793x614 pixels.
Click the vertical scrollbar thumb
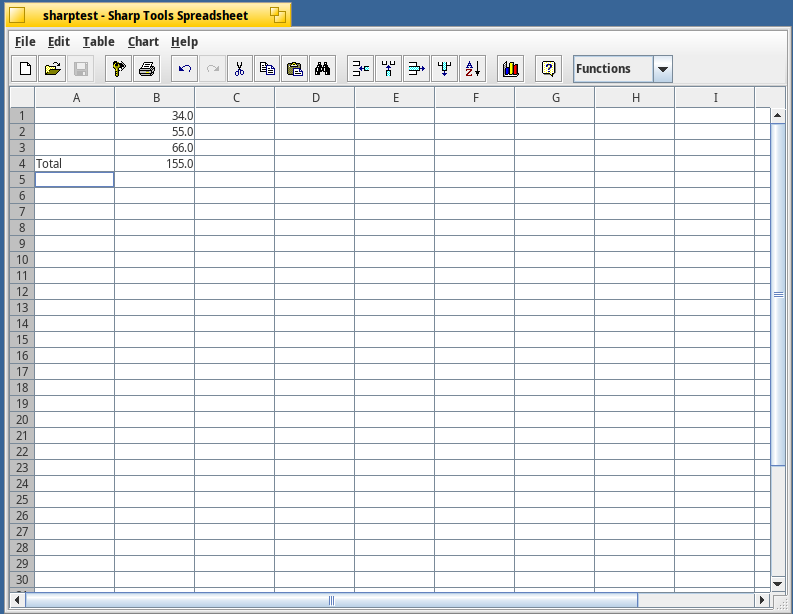tap(778, 294)
